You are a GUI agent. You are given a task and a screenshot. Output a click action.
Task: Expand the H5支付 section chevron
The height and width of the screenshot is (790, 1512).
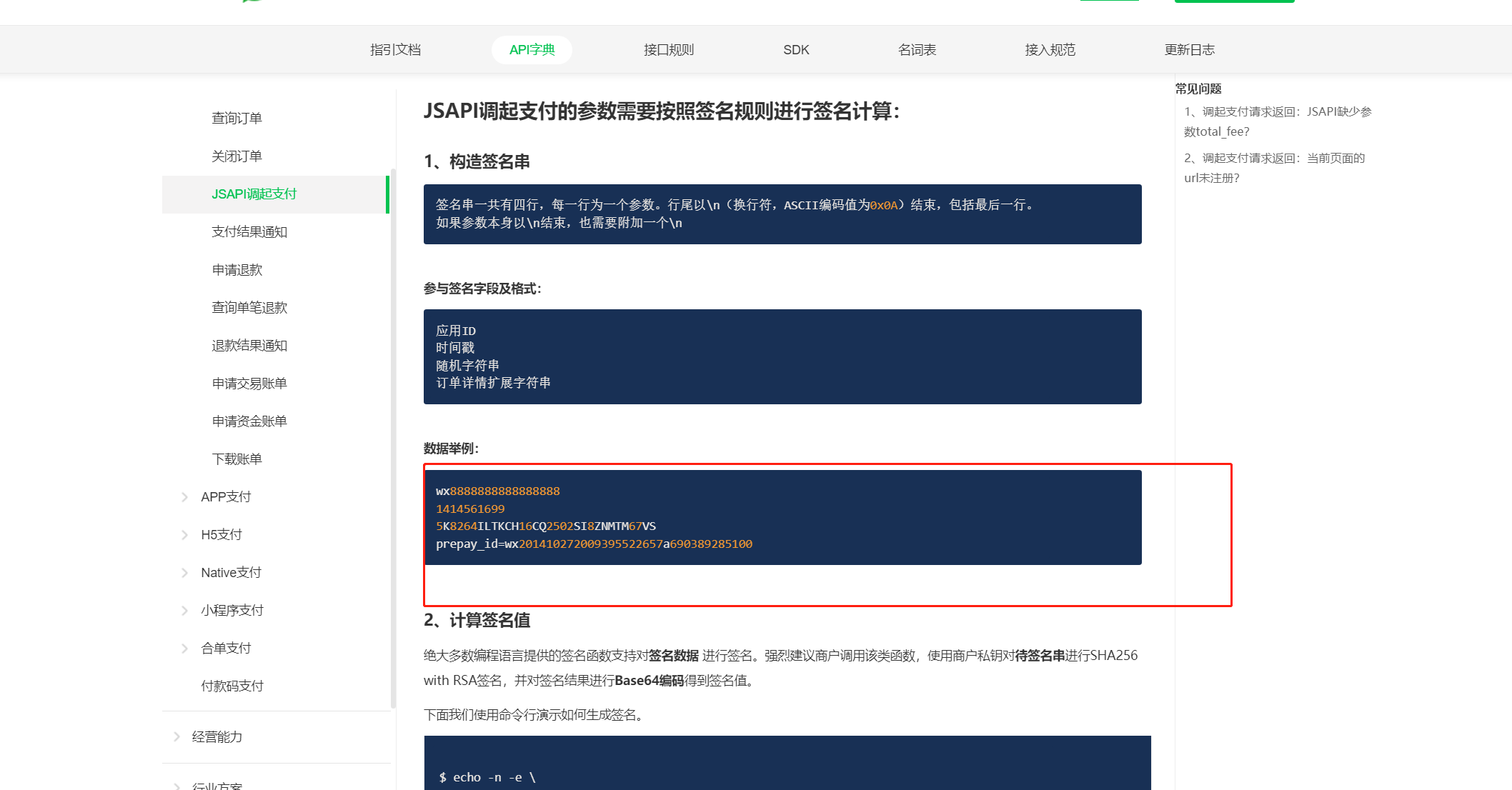[x=184, y=535]
